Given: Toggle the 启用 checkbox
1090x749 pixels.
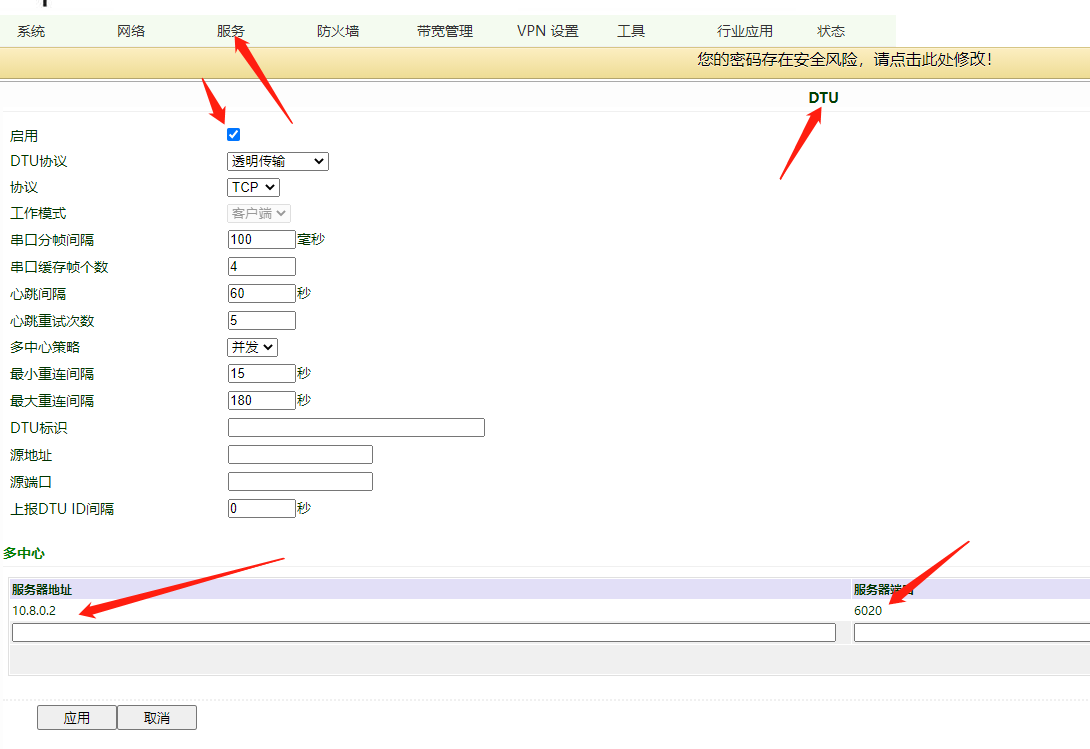Looking at the screenshot, I should point(233,133).
